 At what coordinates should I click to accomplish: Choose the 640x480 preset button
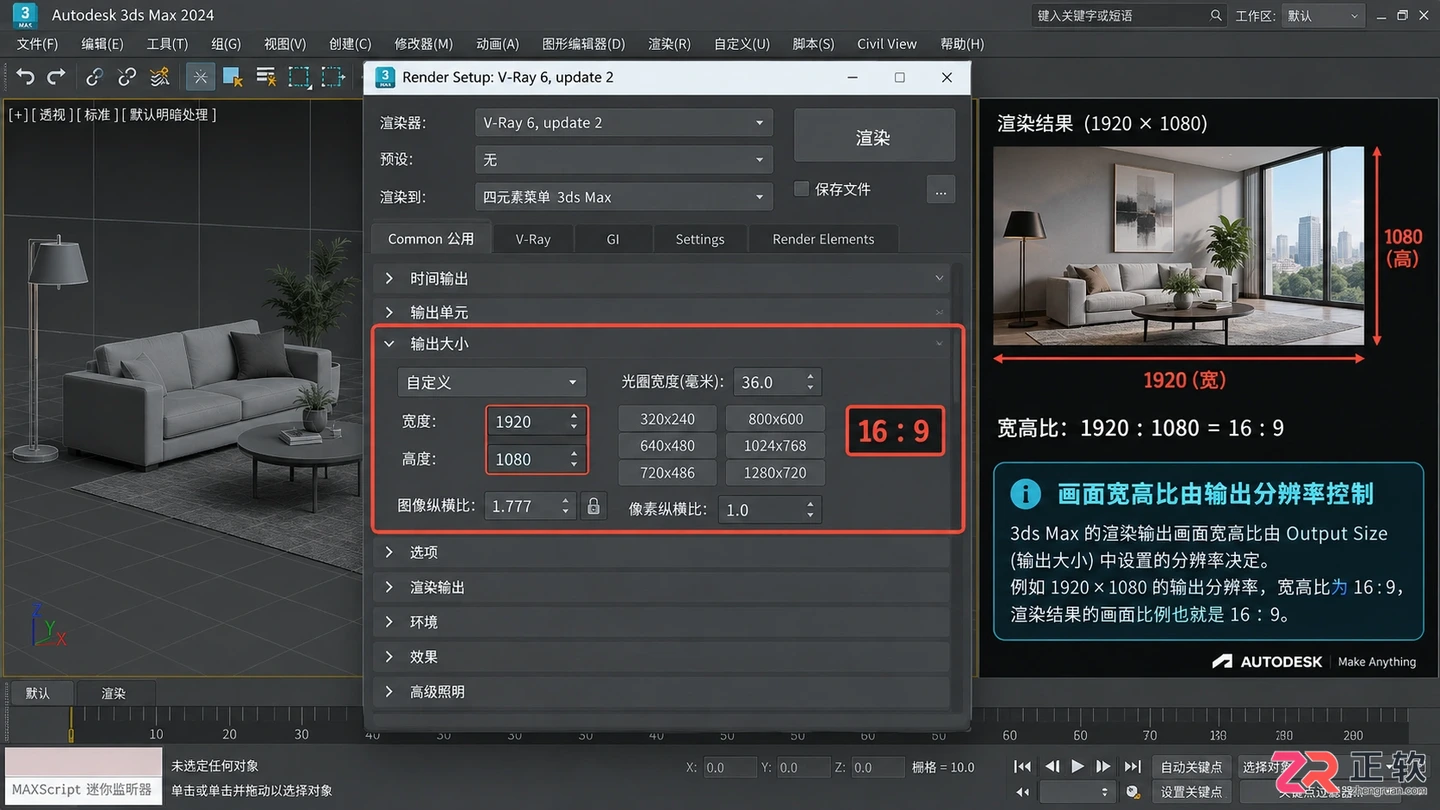tap(667, 446)
